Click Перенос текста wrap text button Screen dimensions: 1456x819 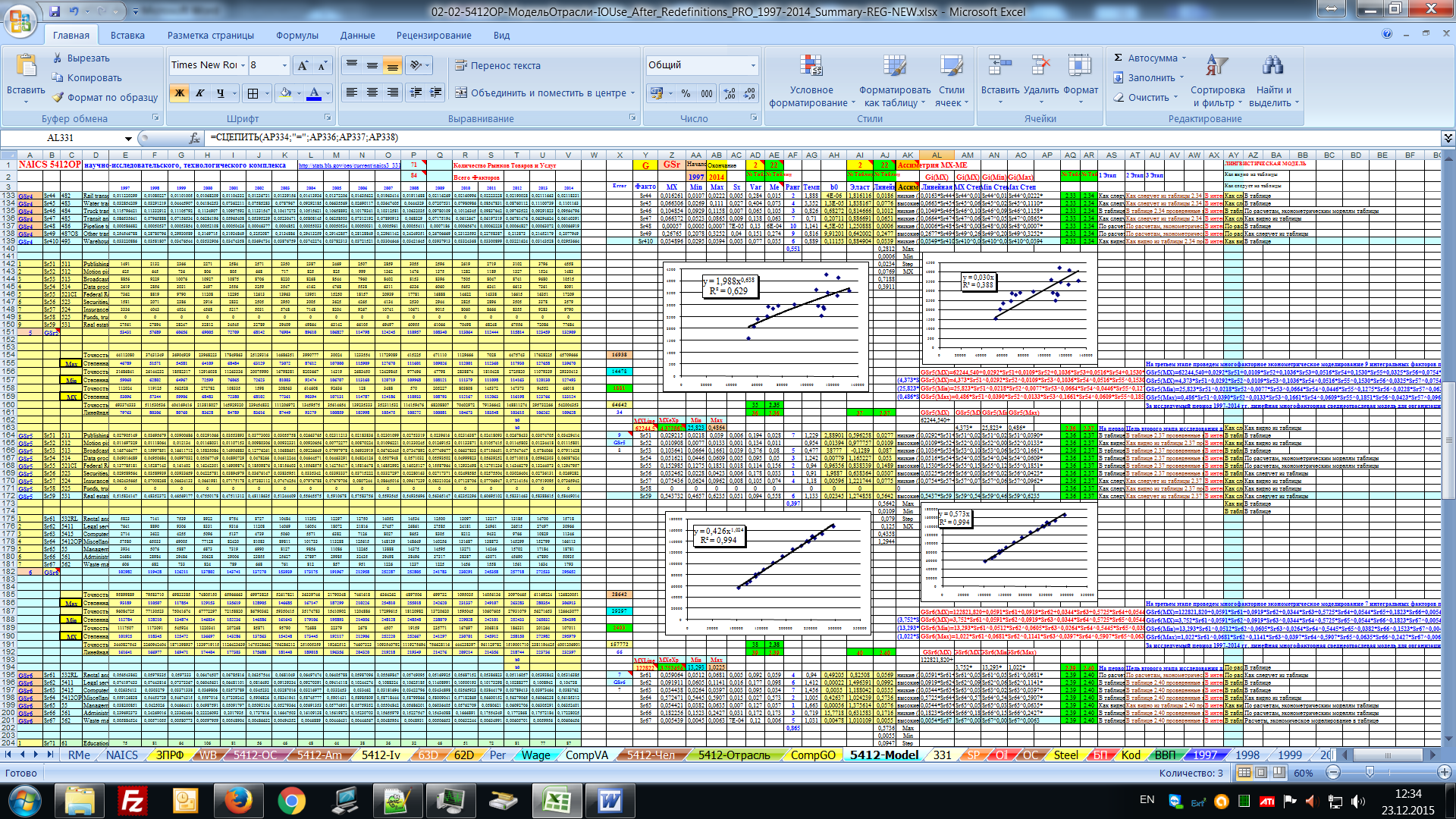497,65
